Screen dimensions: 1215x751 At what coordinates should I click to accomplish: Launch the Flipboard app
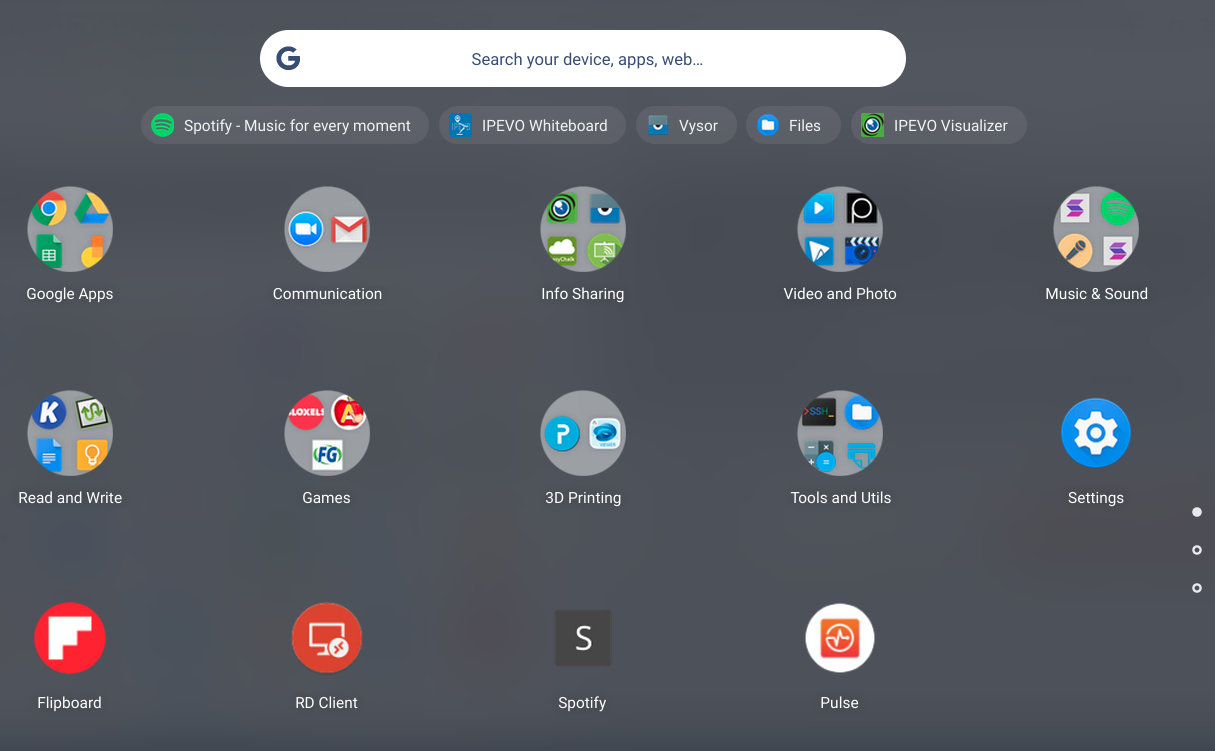70,638
